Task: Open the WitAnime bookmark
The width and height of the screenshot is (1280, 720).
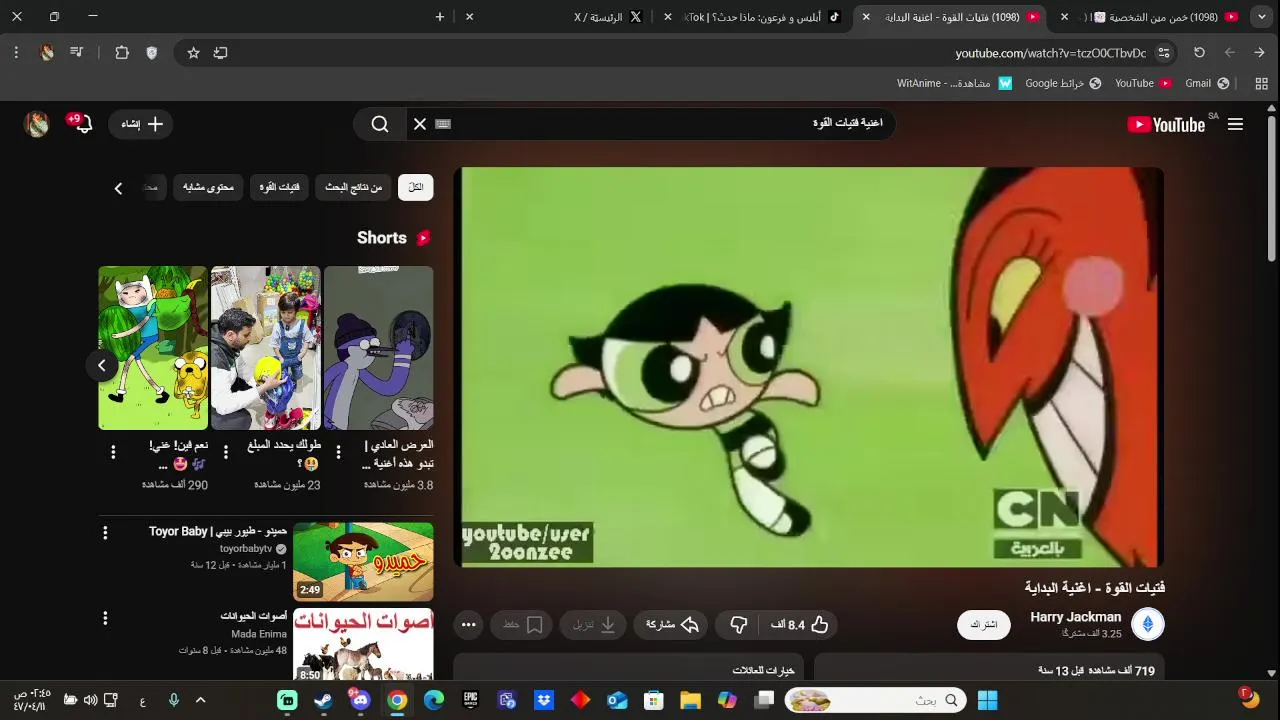Action: (954, 83)
